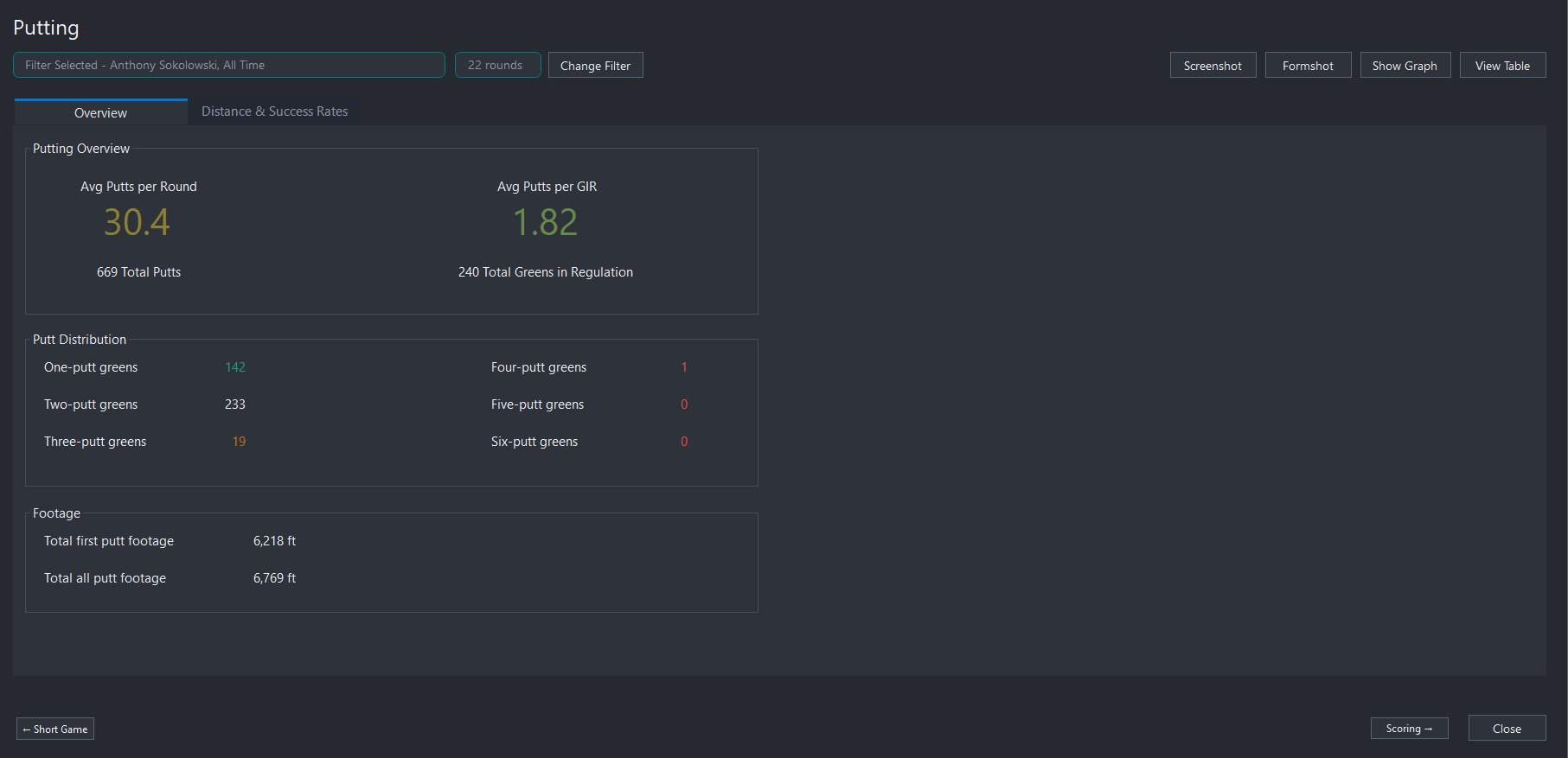Screen dimensions: 1568x758
Task: Select the 1.82 putts per GIR value
Action: [545, 222]
